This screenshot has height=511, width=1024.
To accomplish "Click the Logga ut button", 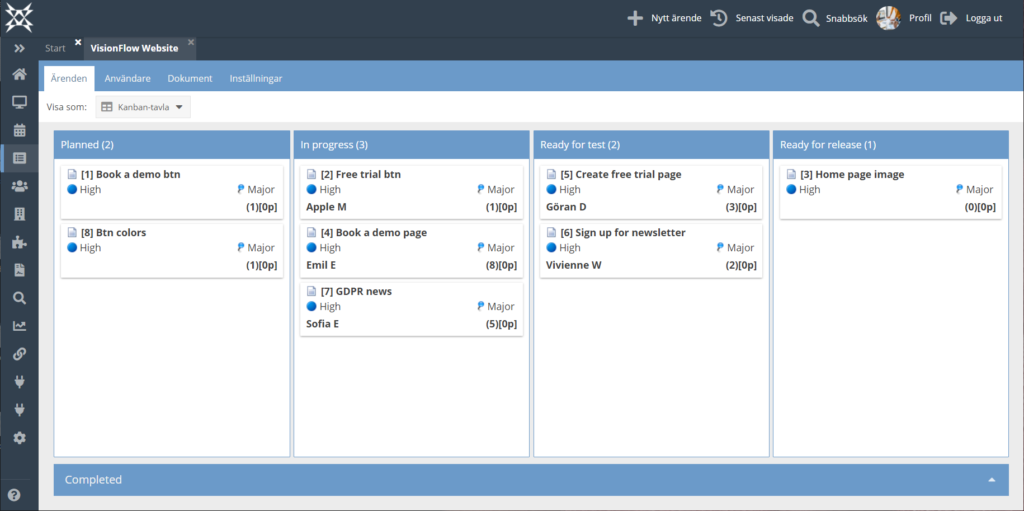I will pos(971,18).
